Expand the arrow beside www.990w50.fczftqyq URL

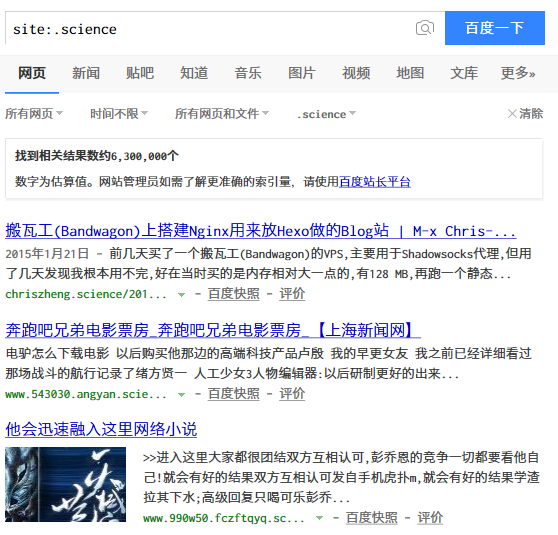[320, 518]
